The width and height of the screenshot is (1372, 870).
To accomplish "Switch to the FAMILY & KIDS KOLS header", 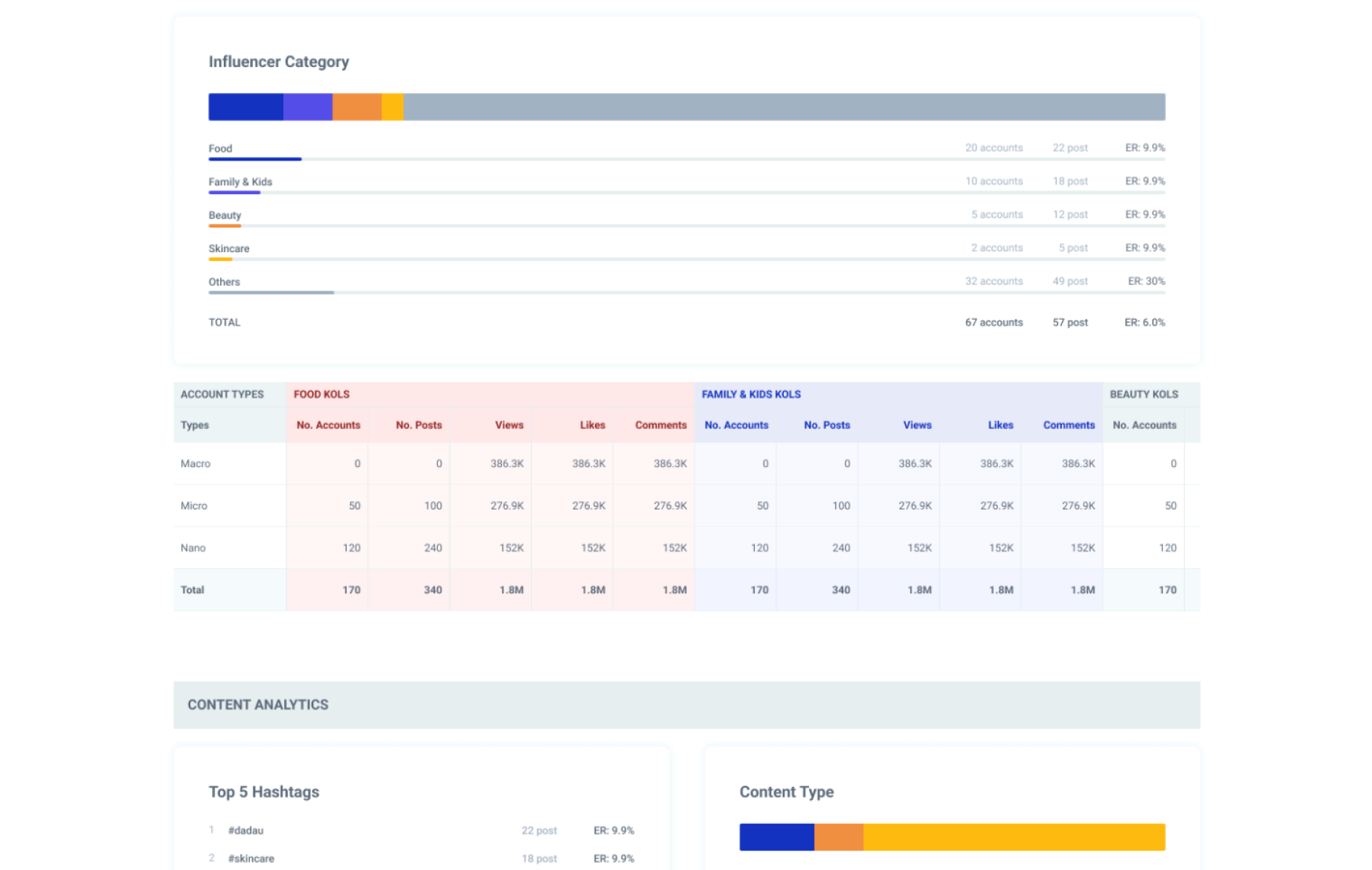I will coord(751,395).
